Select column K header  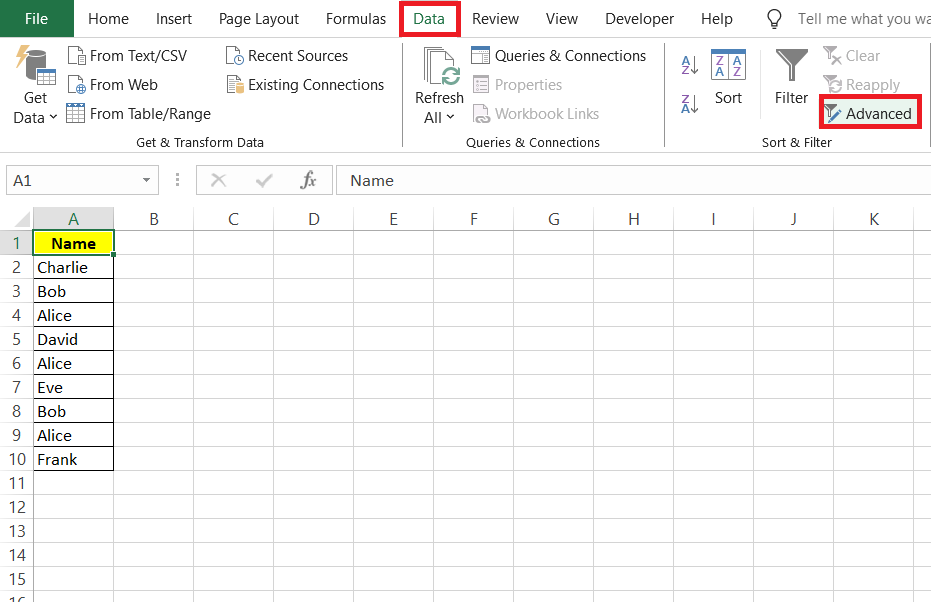[873, 219]
